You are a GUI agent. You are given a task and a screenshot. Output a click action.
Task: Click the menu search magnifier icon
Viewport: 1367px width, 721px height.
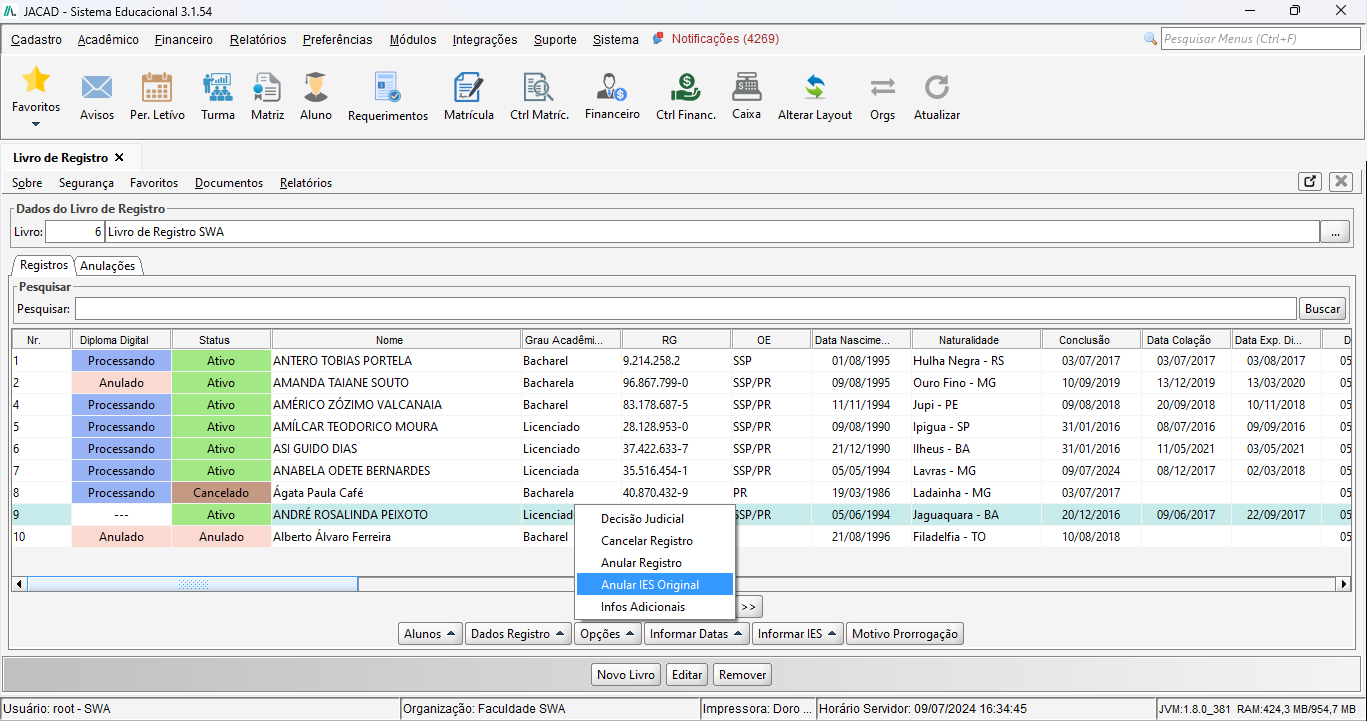point(1150,39)
